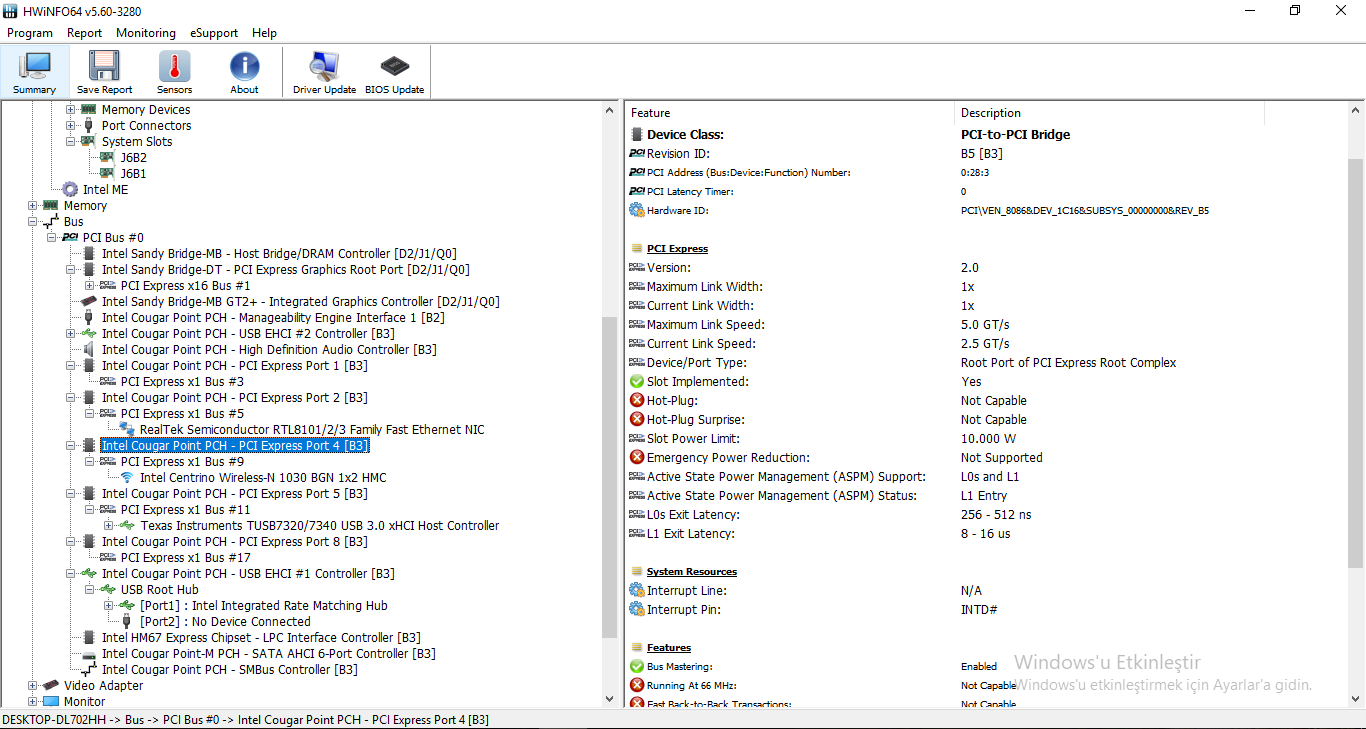Click the Interrupt Line gear icon
Image resolution: width=1366 pixels, height=729 pixels.
click(637, 590)
